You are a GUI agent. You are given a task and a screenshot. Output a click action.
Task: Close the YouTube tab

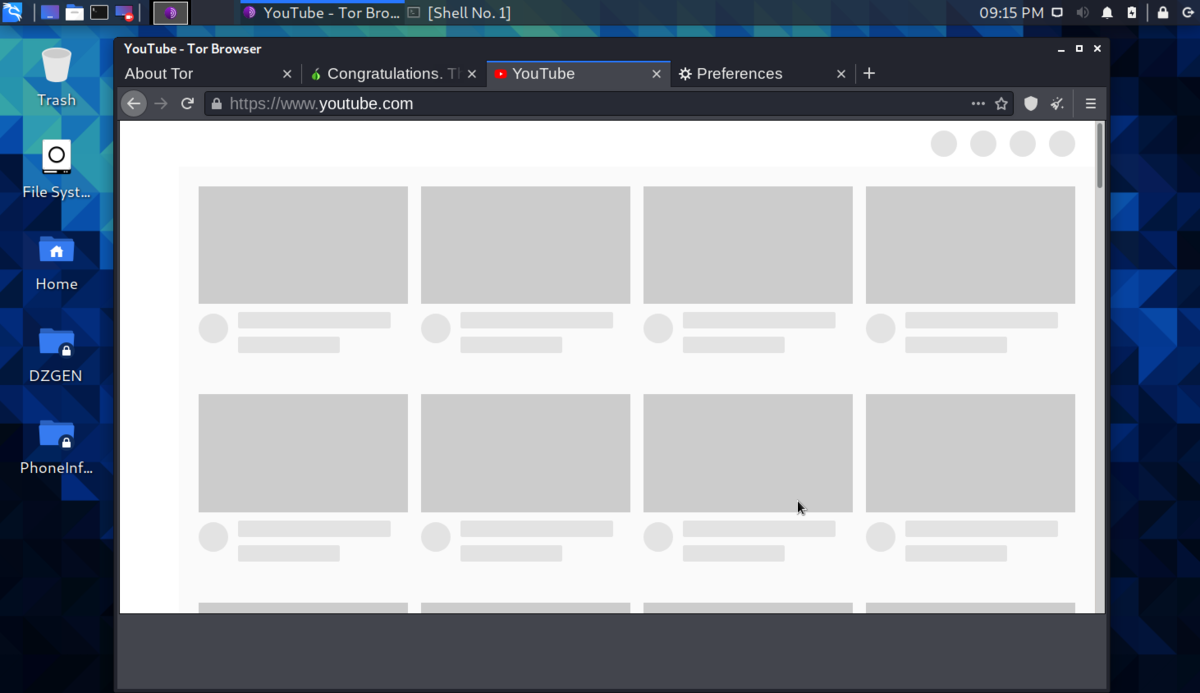click(657, 74)
